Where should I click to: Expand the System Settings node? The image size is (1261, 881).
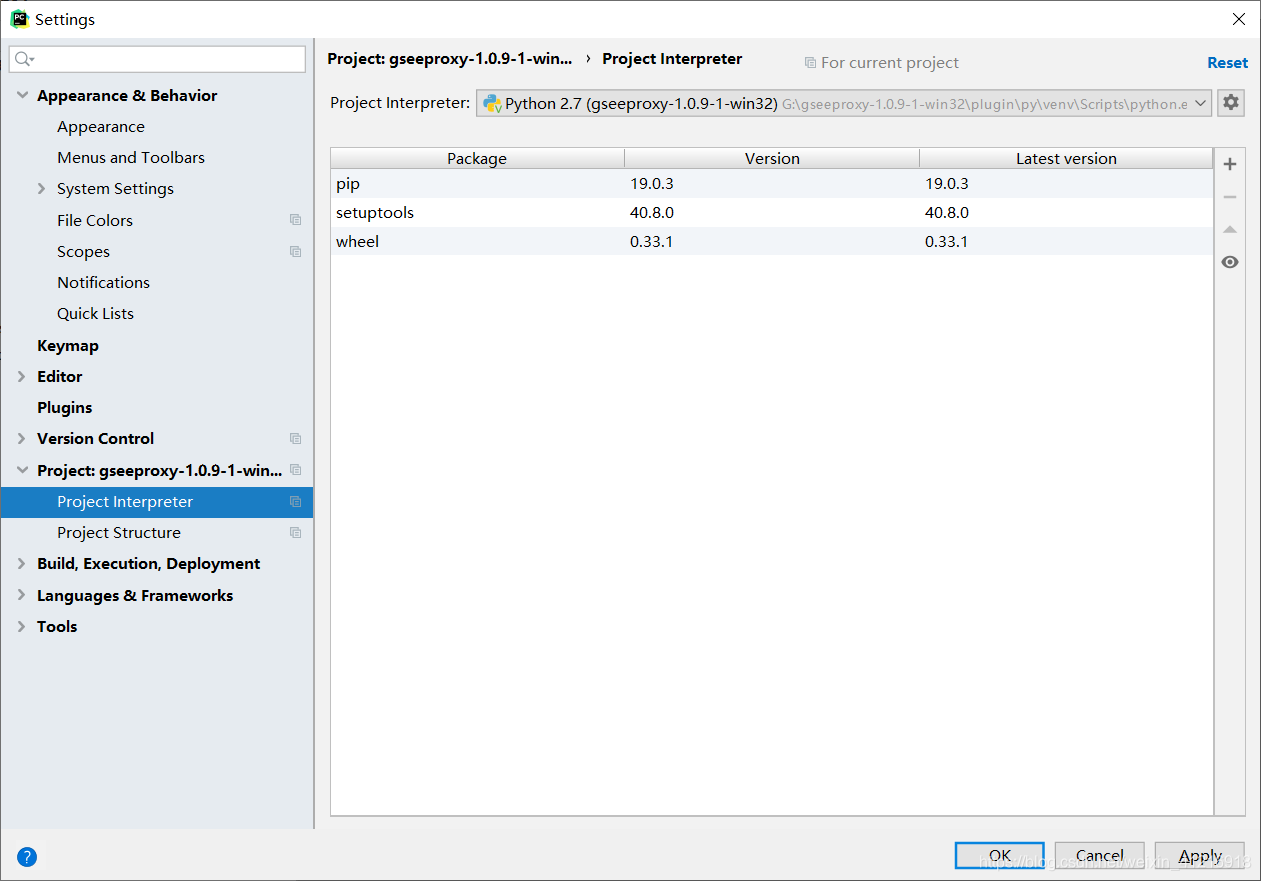pyautogui.click(x=41, y=189)
